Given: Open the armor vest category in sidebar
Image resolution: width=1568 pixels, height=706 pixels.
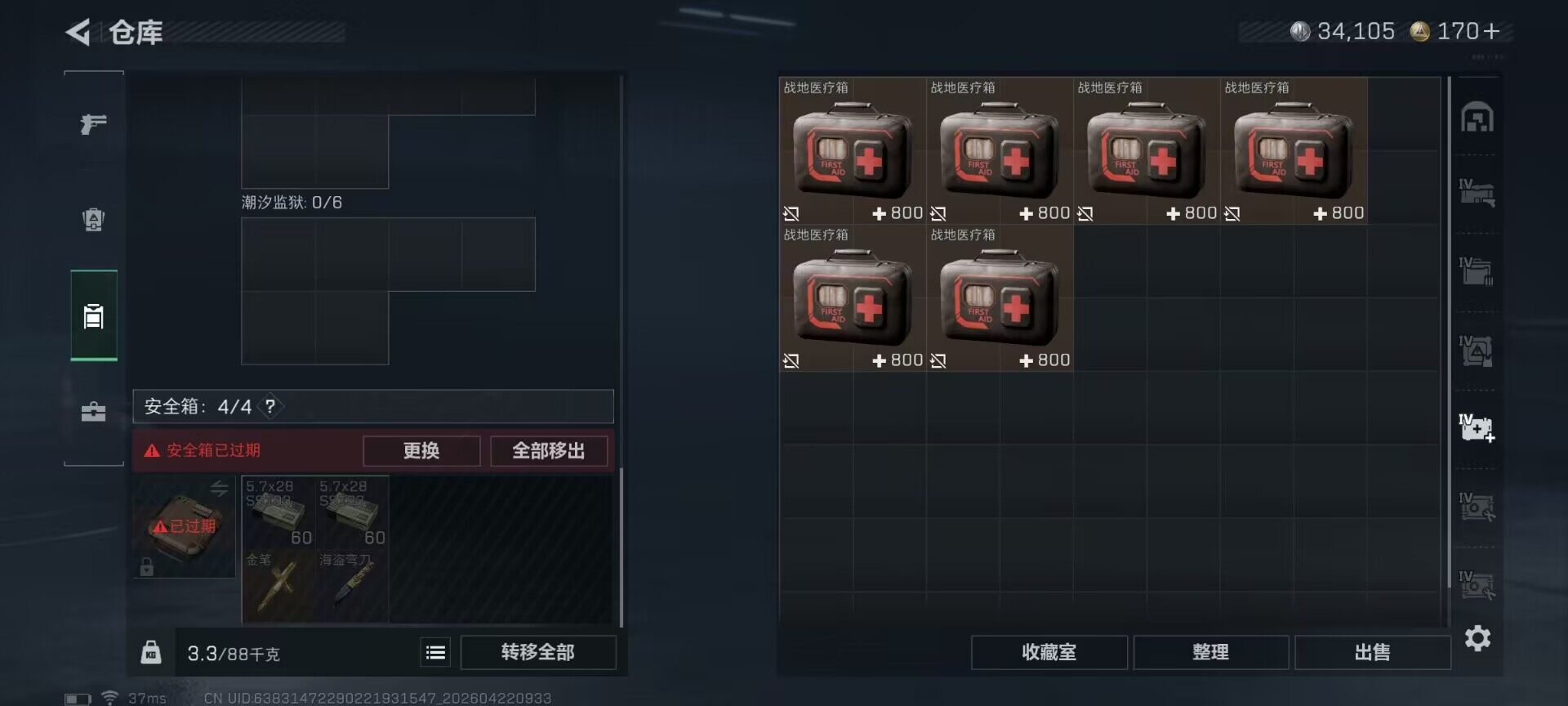Looking at the screenshot, I should point(93,220).
